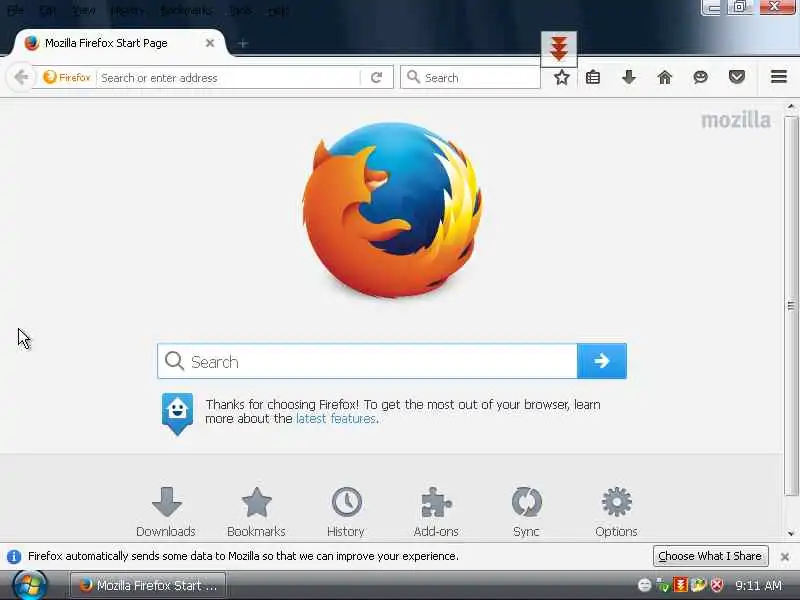This screenshot has width=800, height=600.
Task: Click the mozilla wordmark link
Action: (736, 120)
